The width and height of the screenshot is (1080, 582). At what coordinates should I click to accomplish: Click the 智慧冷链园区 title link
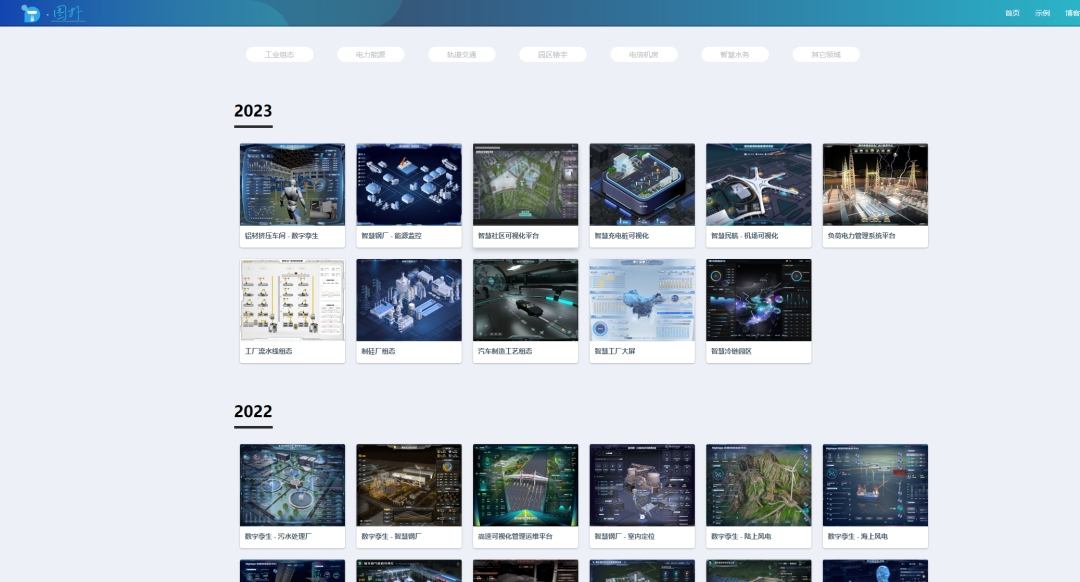(x=731, y=352)
